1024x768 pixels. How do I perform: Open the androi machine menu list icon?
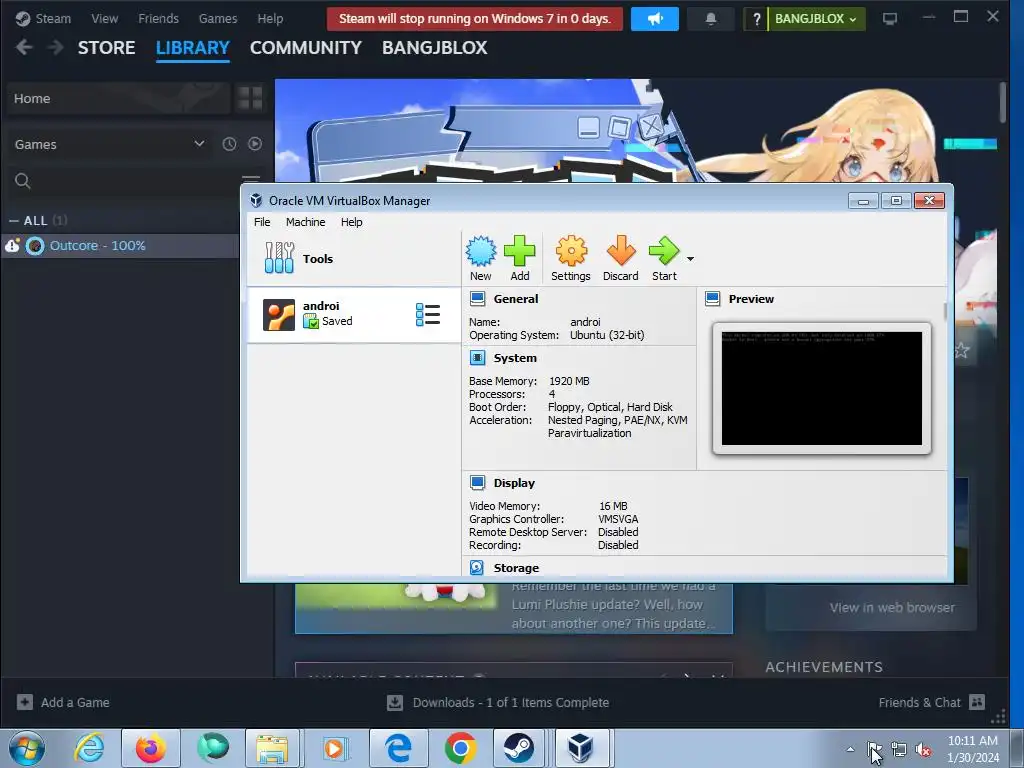pyautogui.click(x=428, y=315)
